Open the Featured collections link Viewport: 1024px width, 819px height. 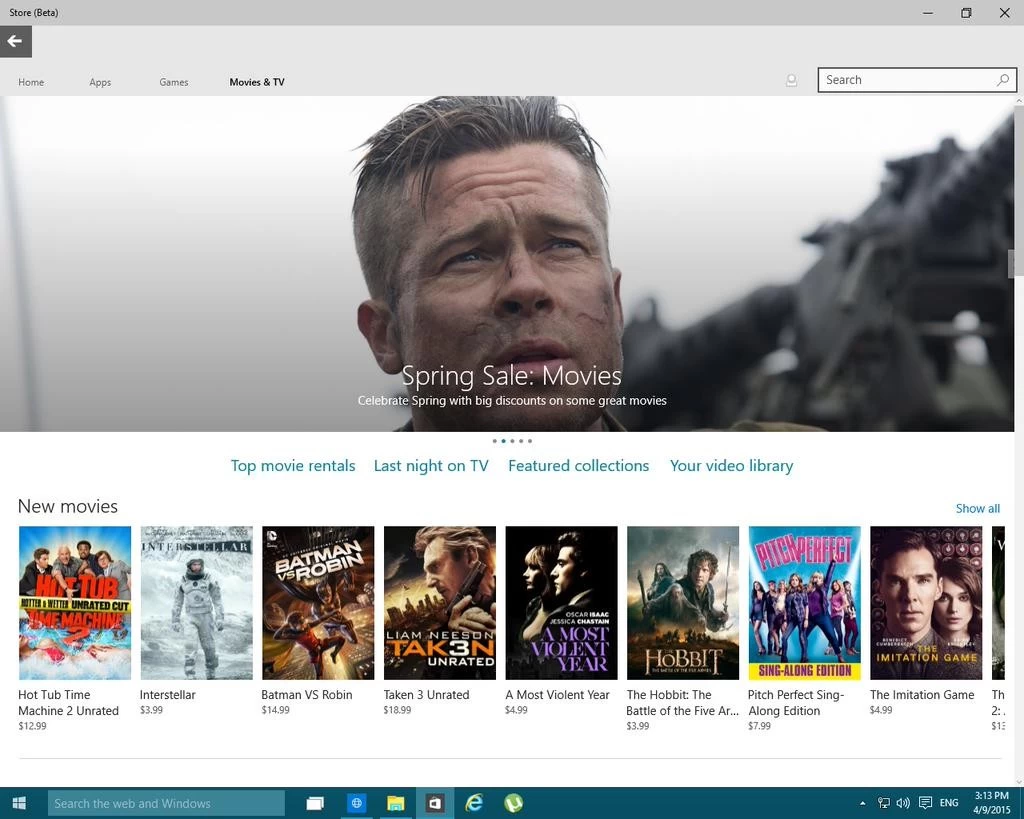579,466
